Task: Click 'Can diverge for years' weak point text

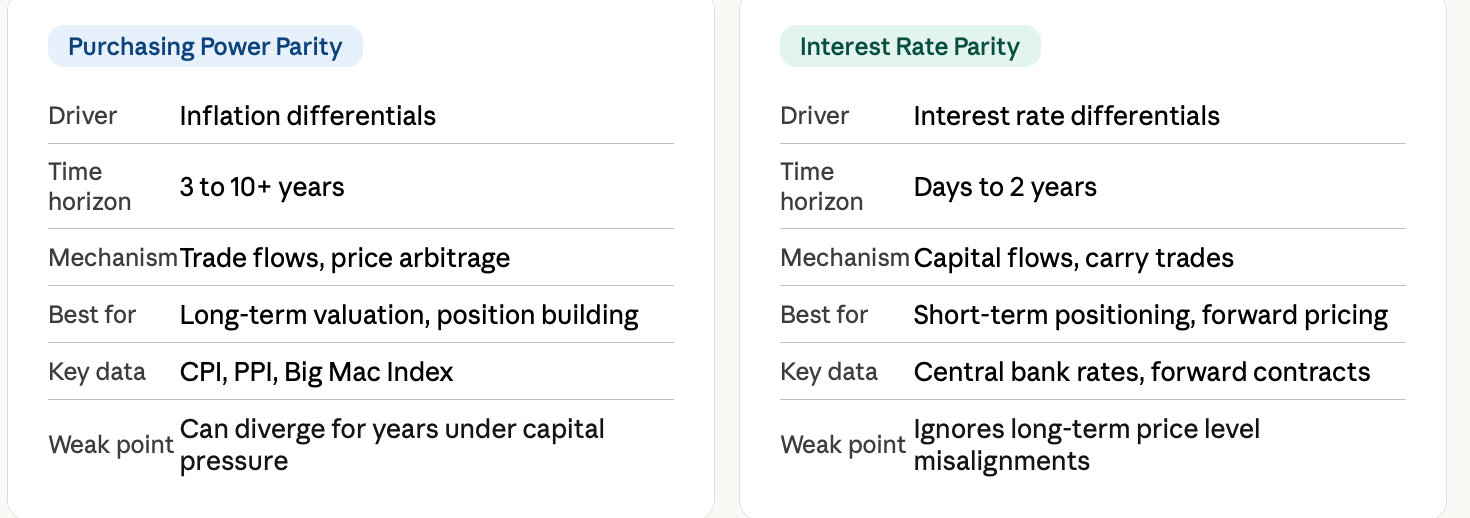Action: click(x=392, y=445)
